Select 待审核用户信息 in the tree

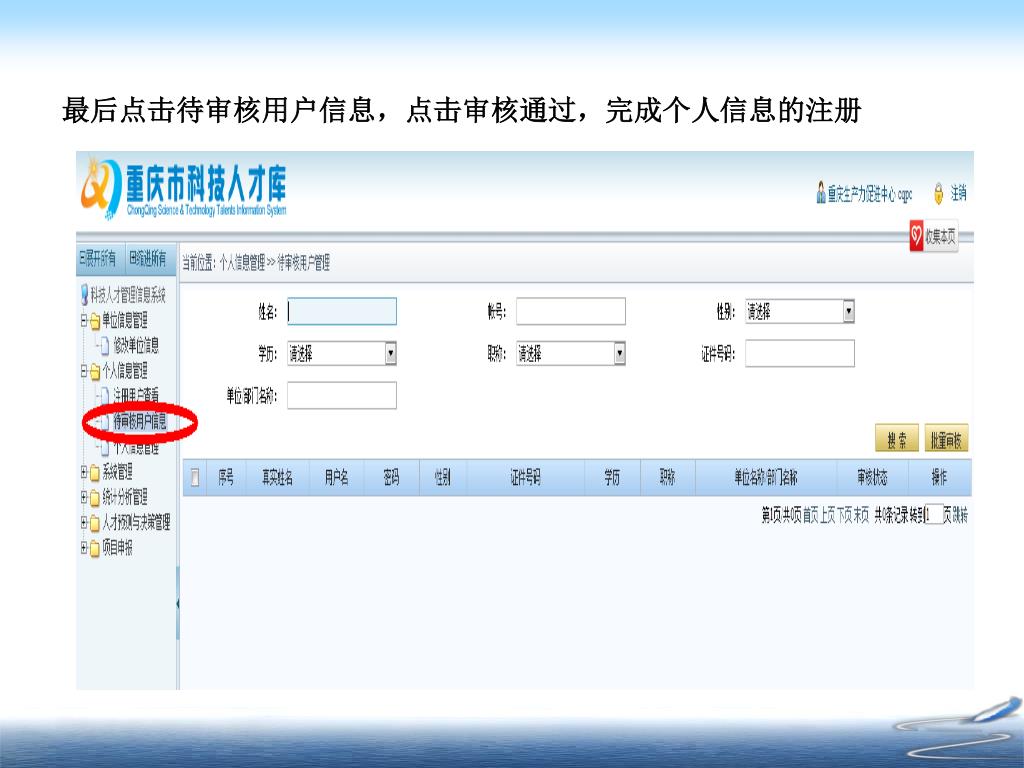140,422
